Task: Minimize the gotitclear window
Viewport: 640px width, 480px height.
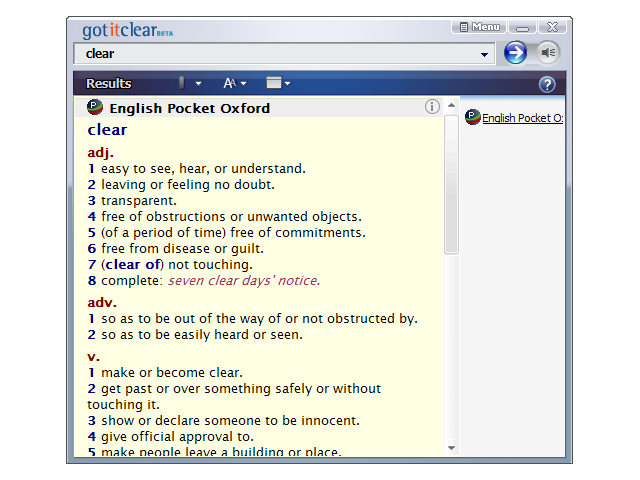Action: click(x=522, y=27)
